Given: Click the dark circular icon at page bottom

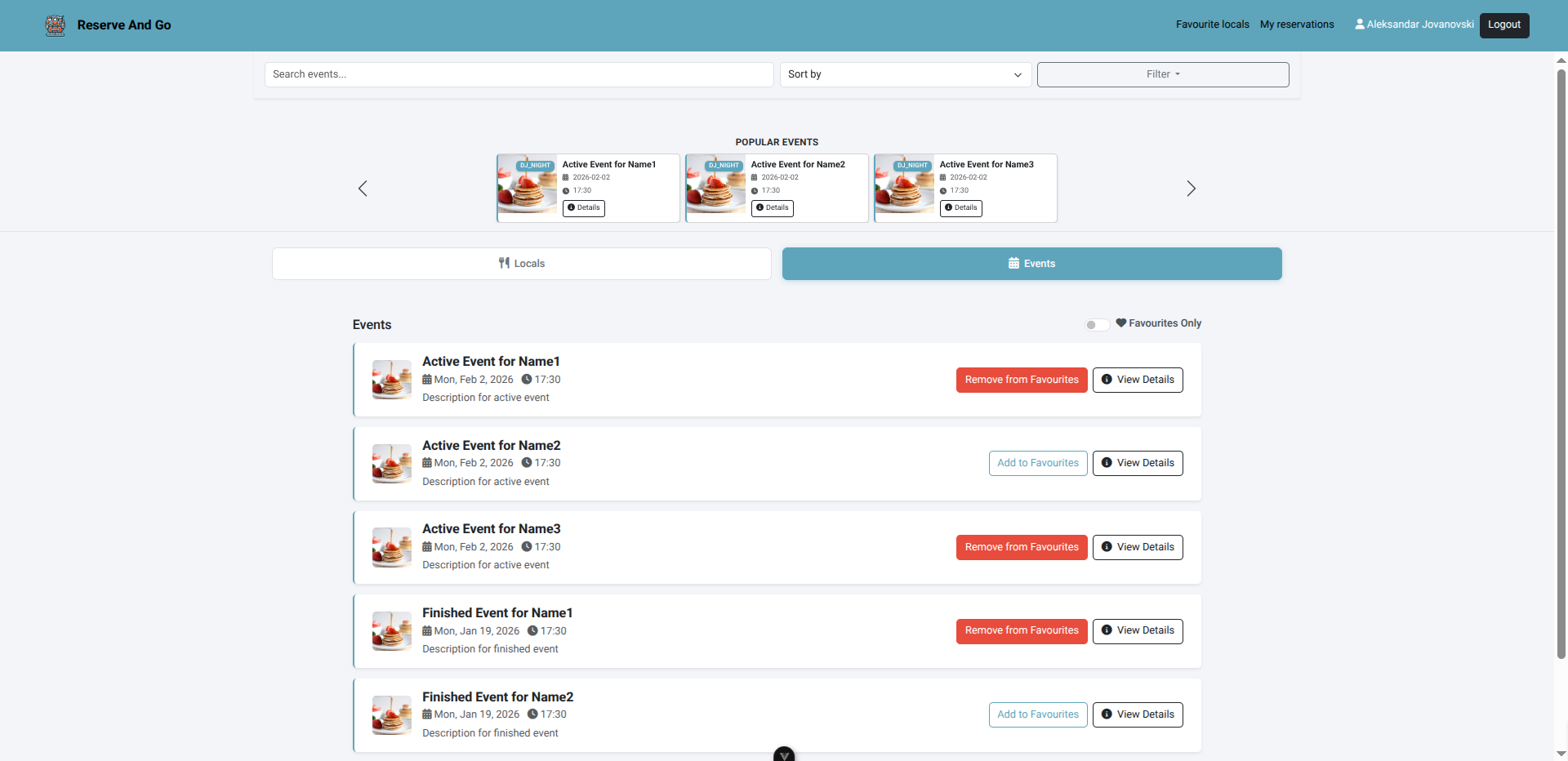Looking at the screenshot, I should 784,754.
